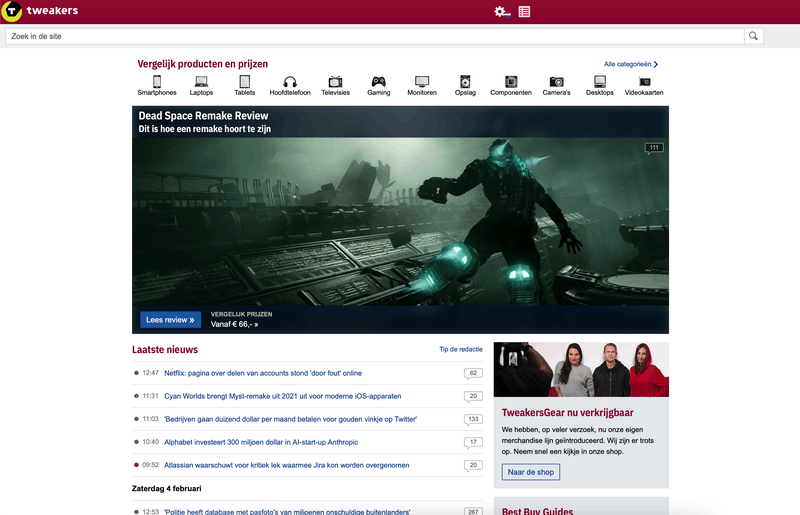The height and width of the screenshot is (515, 800).
Task: Open the 62 comments bubble for Netflix article
Action: (x=473, y=374)
